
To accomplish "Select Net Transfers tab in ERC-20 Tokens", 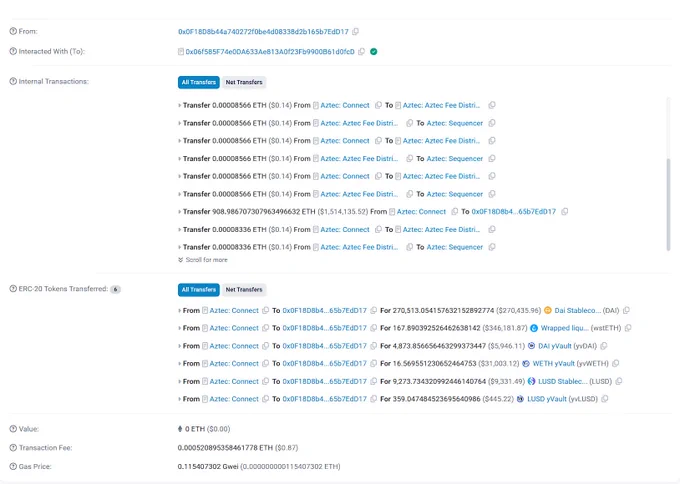I will click(x=244, y=289).
